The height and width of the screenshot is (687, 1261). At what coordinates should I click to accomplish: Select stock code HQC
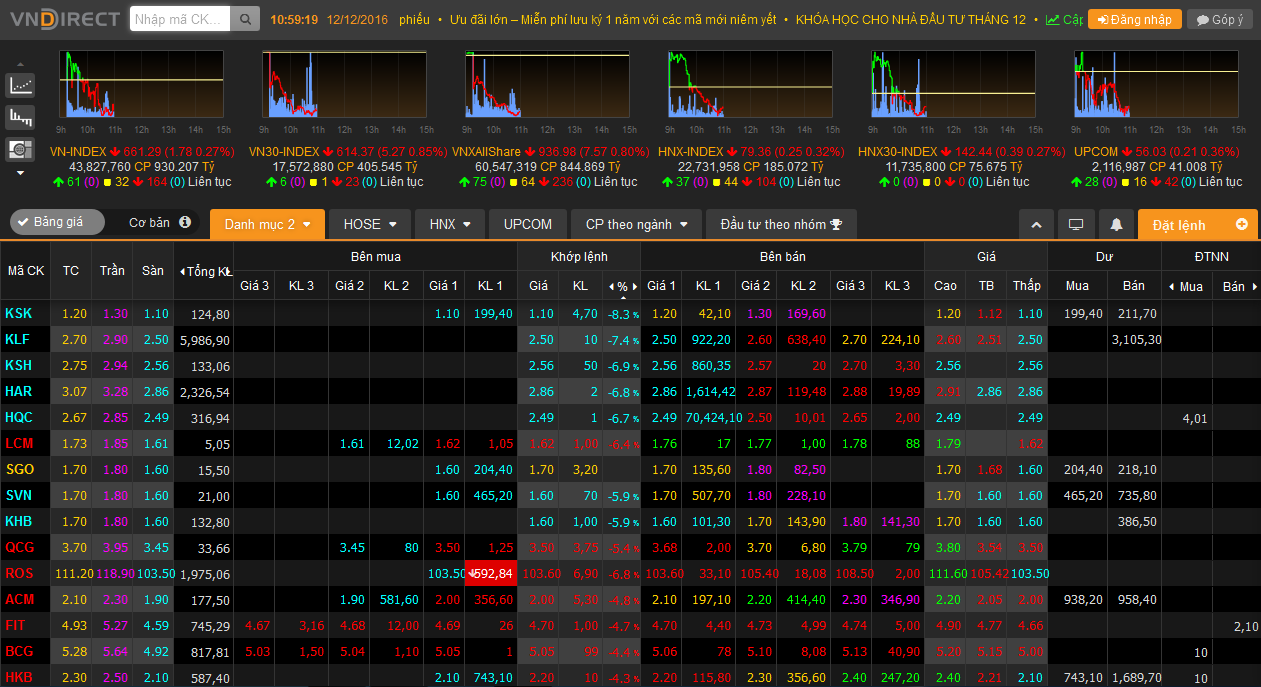pos(19,417)
